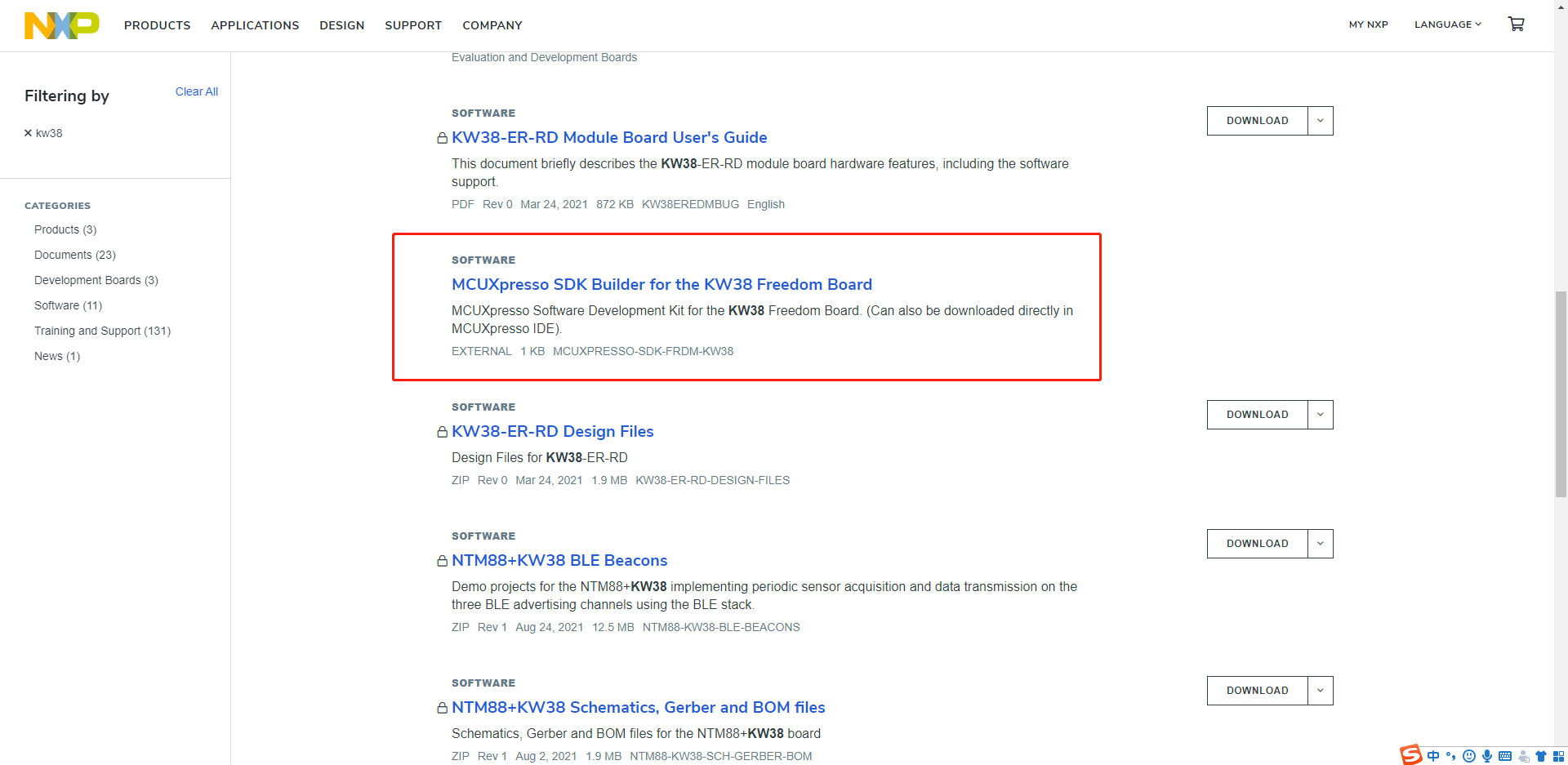Open the shopping cart
The height and width of the screenshot is (765, 1568).
(1516, 24)
